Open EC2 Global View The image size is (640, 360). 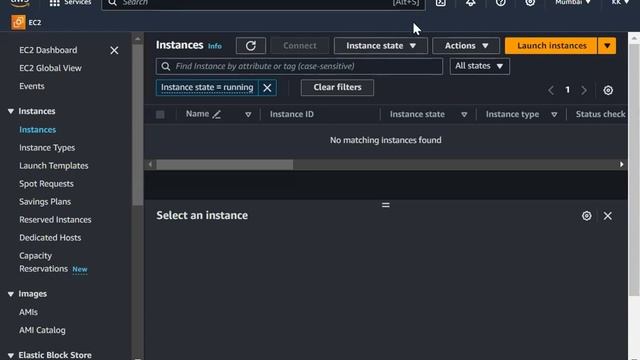click(x=50, y=68)
